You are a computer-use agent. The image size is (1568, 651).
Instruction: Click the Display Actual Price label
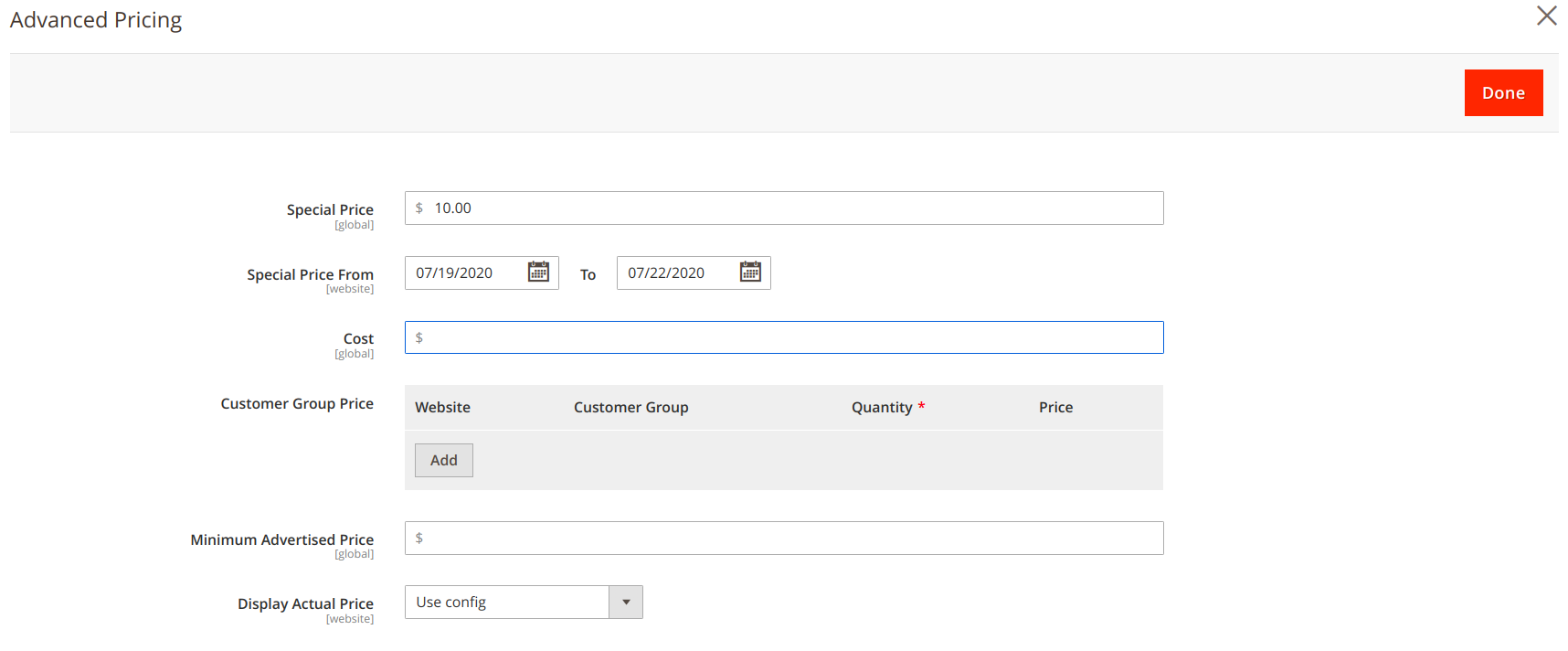click(x=305, y=603)
